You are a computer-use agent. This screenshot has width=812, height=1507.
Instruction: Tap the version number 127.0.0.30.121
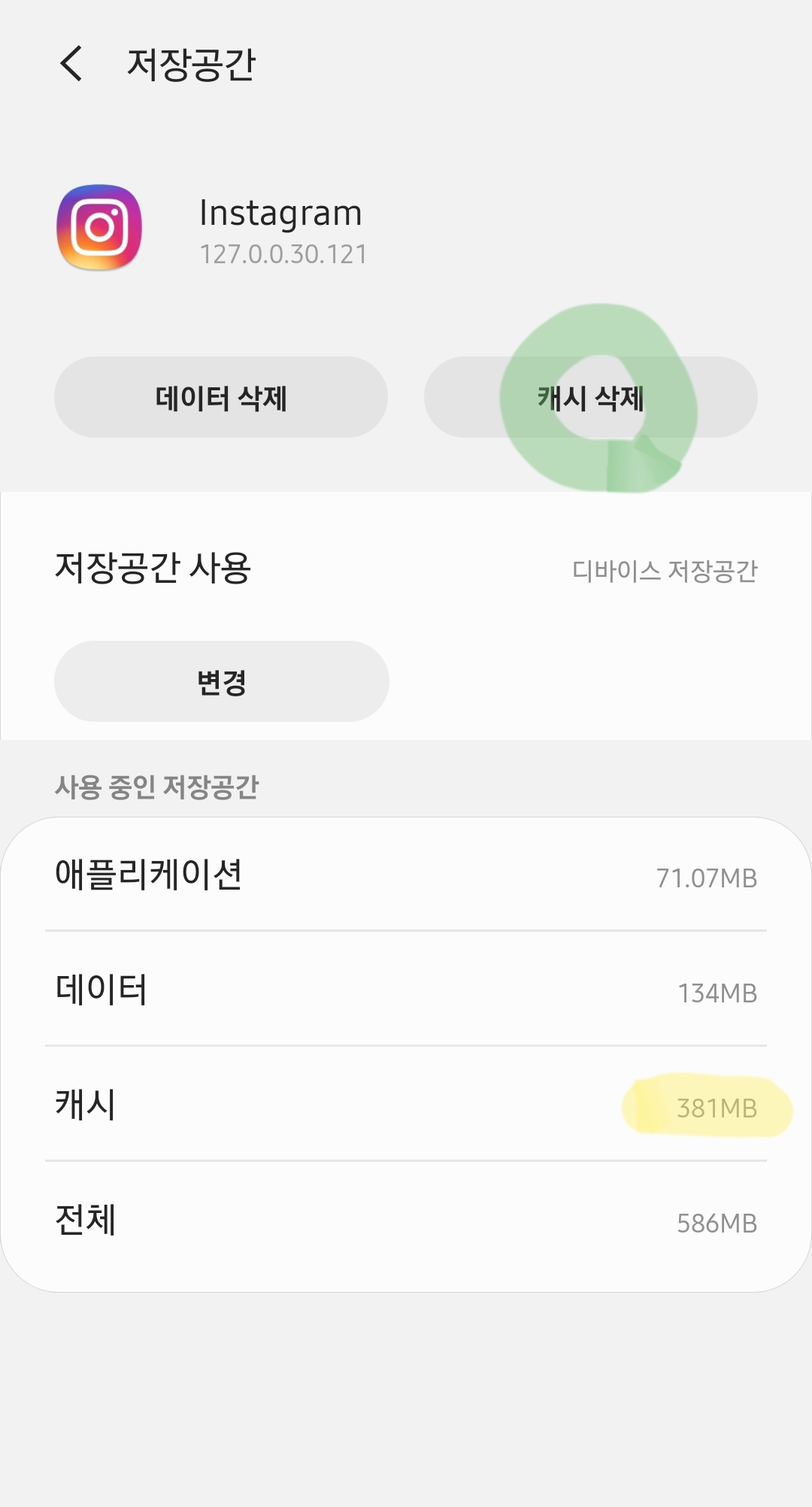click(x=283, y=254)
